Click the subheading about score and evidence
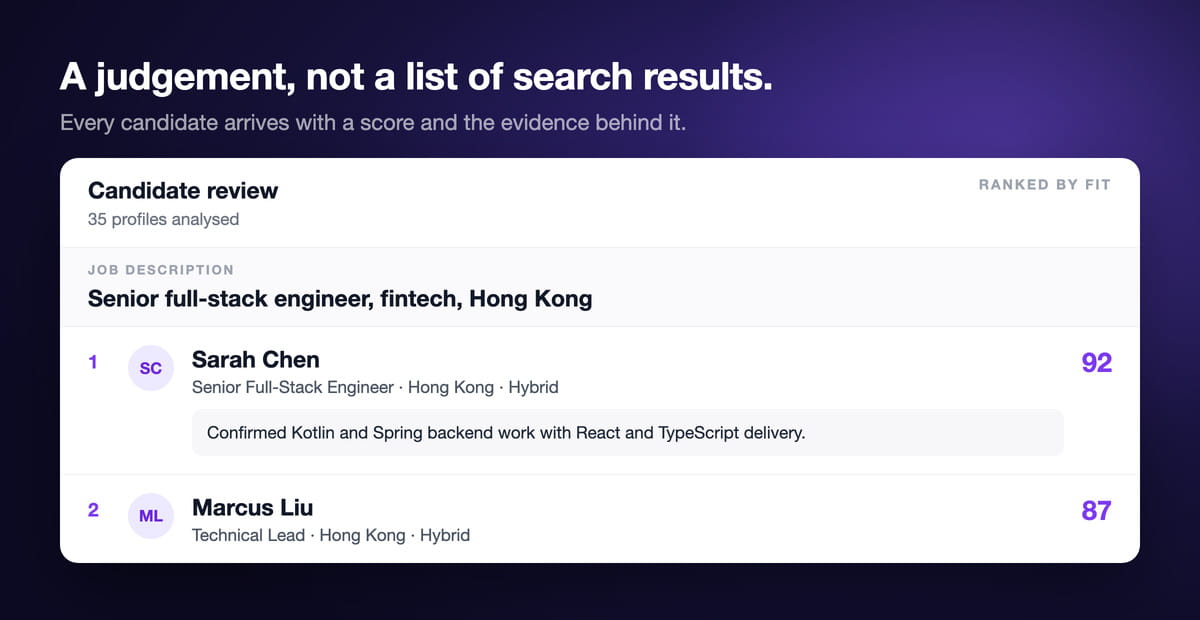This screenshot has width=1200, height=620. click(x=373, y=124)
